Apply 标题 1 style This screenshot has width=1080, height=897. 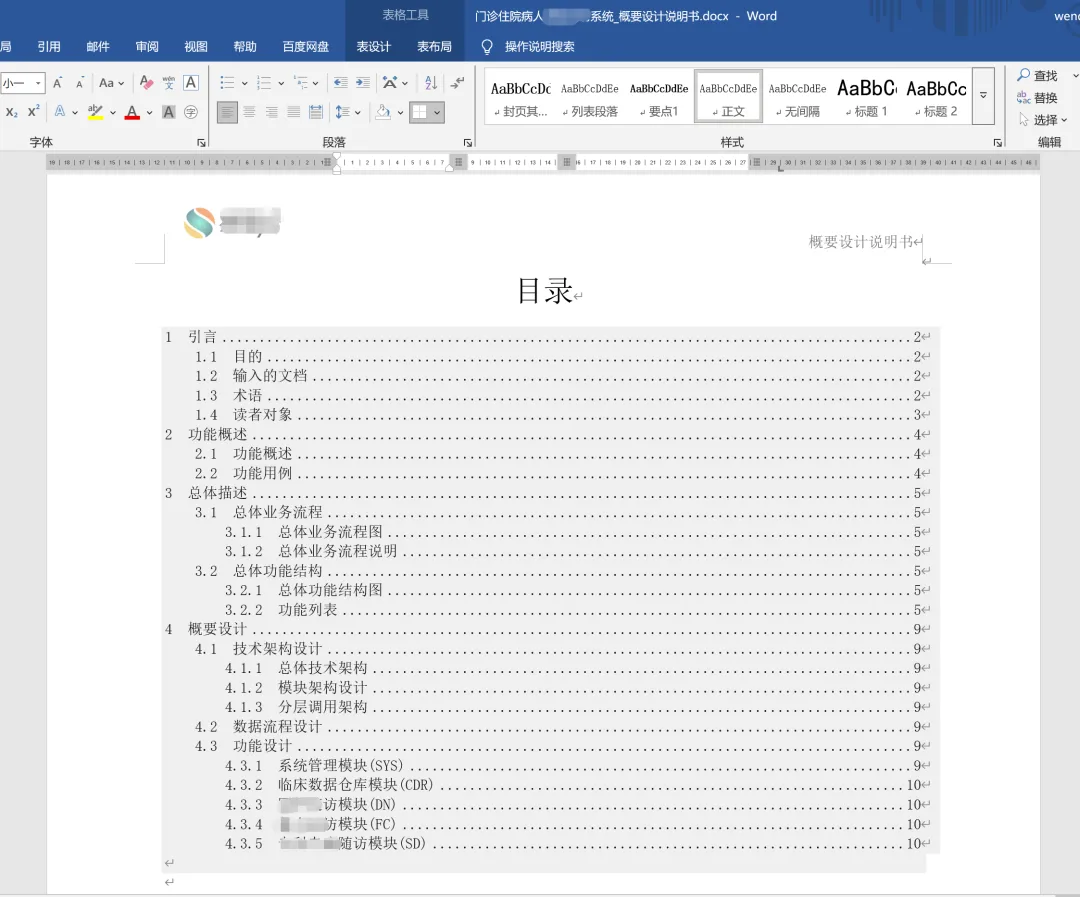pyautogui.click(x=866, y=96)
